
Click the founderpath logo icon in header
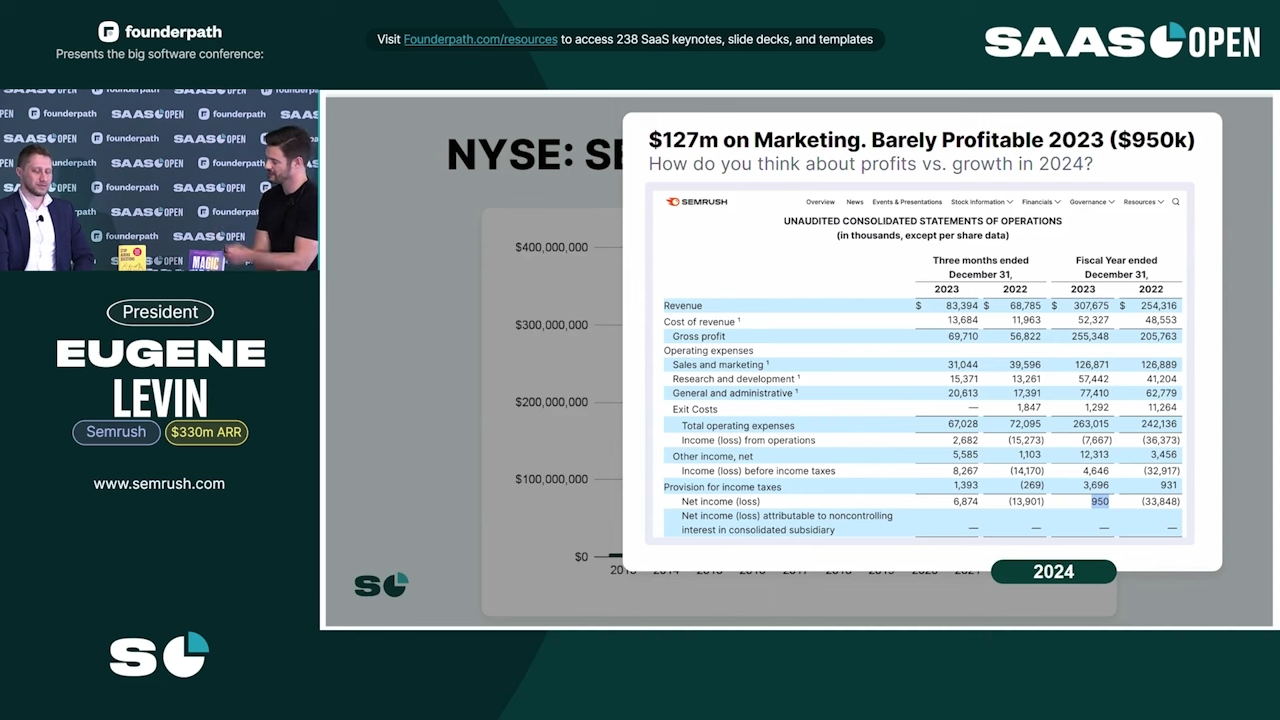[108, 32]
